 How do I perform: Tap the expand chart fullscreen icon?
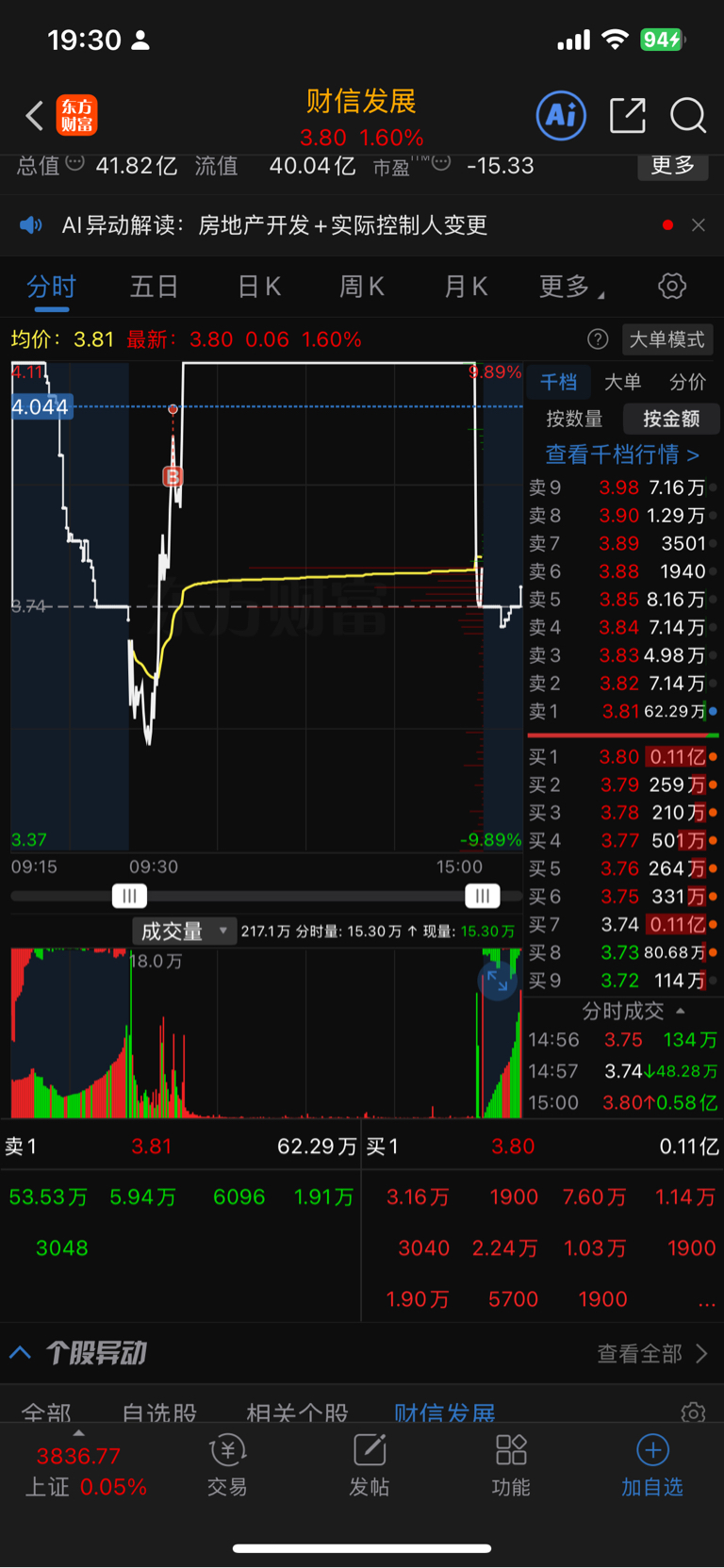(x=498, y=982)
